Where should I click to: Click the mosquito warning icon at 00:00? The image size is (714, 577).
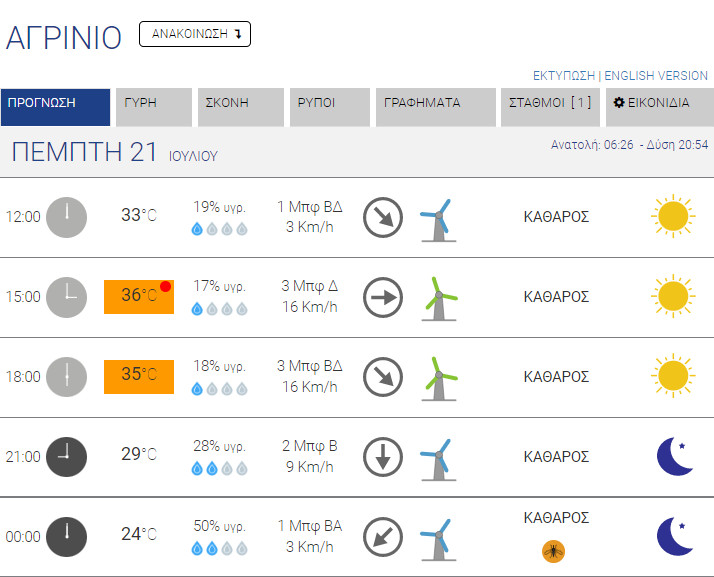(552, 550)
